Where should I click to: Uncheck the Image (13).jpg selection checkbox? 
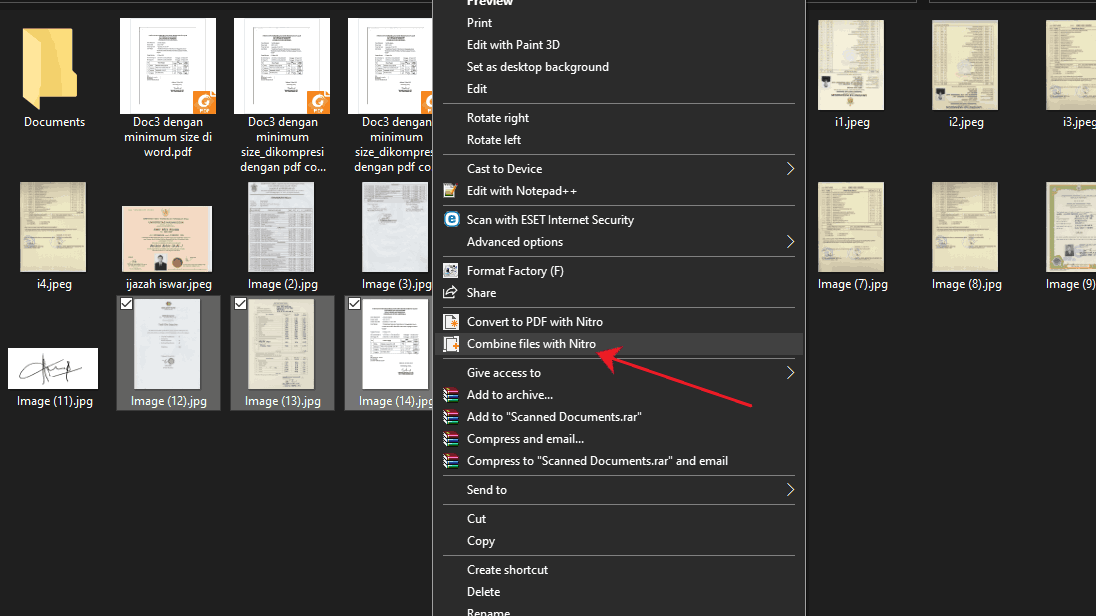240,303
